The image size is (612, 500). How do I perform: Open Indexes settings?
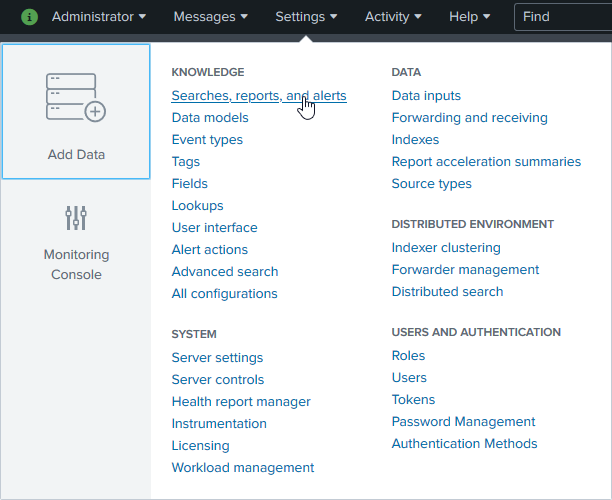tap(415, 140)
